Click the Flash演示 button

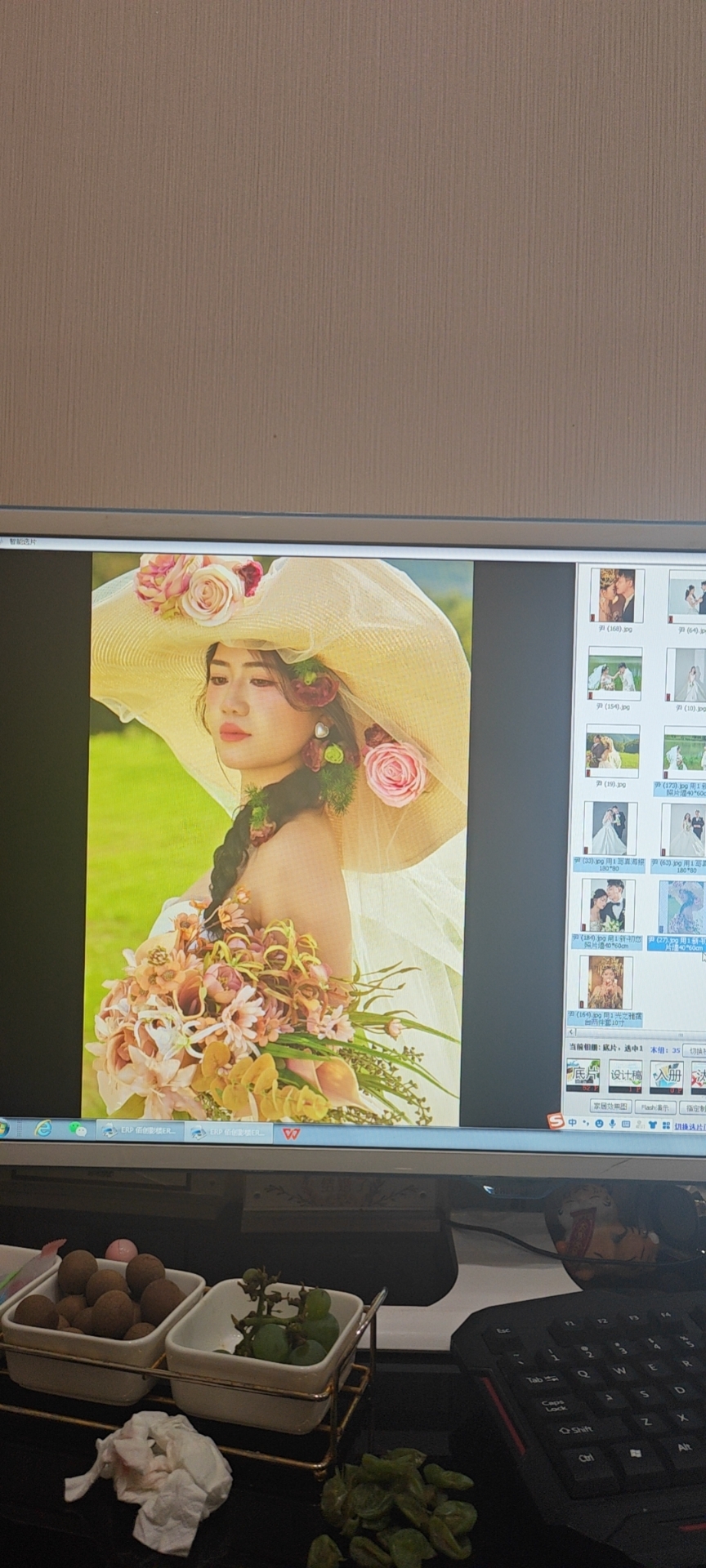coord(655,1107)
